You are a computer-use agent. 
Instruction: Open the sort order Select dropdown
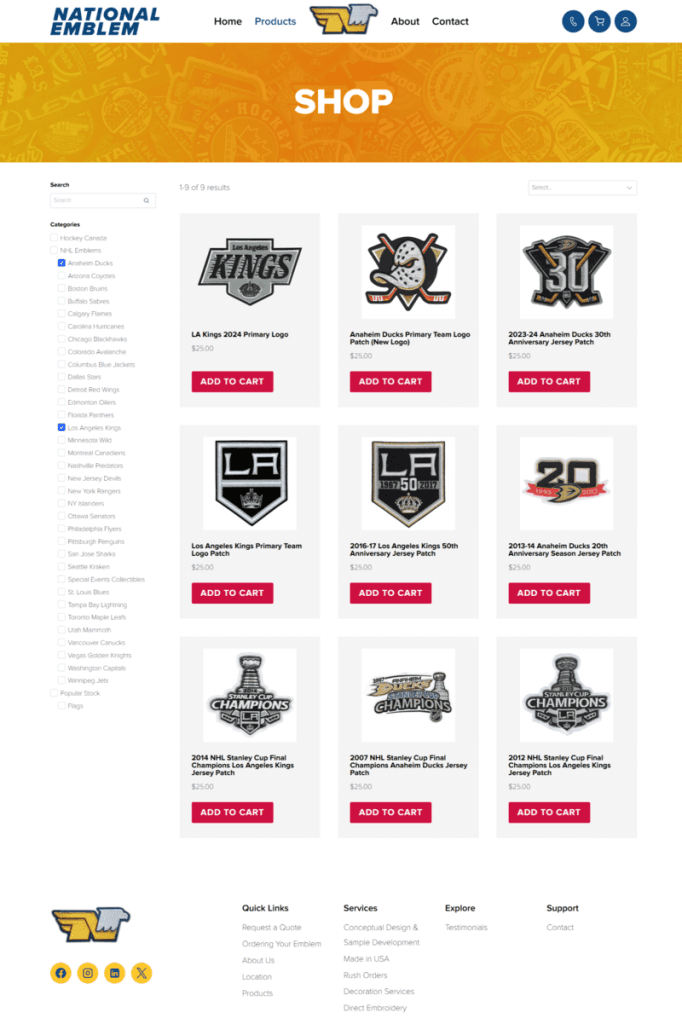click(x=582, y=188)
